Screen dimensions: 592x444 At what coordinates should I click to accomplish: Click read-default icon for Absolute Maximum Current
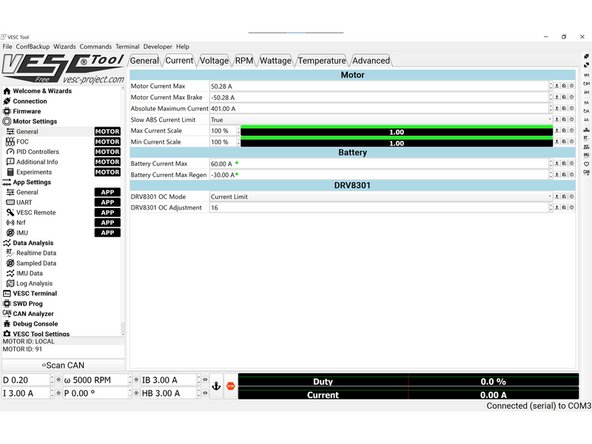click(x=564, y=108)
